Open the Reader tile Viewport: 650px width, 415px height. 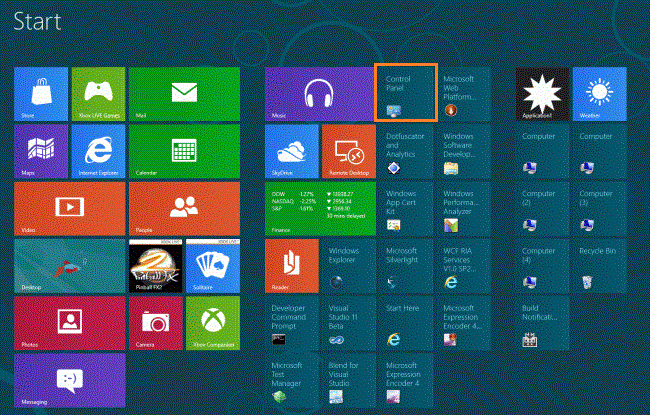tap(292, 266)
